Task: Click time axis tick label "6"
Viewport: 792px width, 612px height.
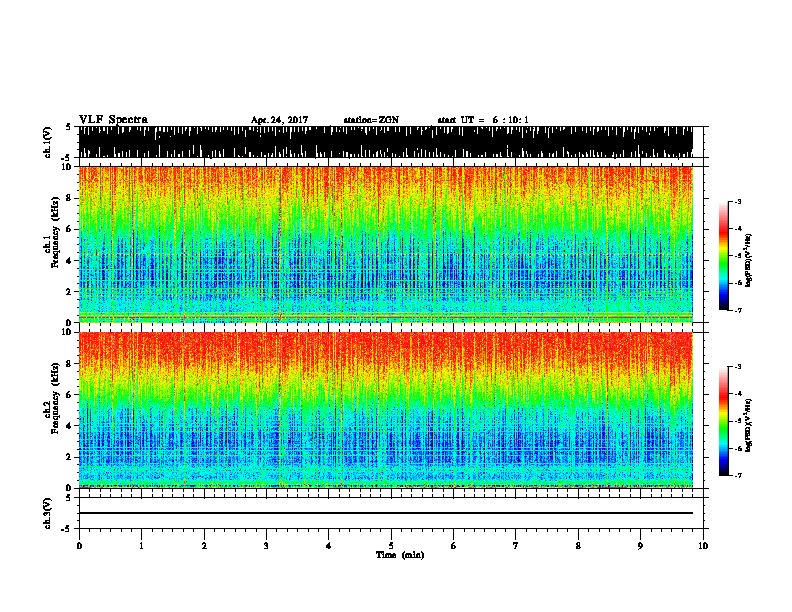Action: tap(454, 546)
